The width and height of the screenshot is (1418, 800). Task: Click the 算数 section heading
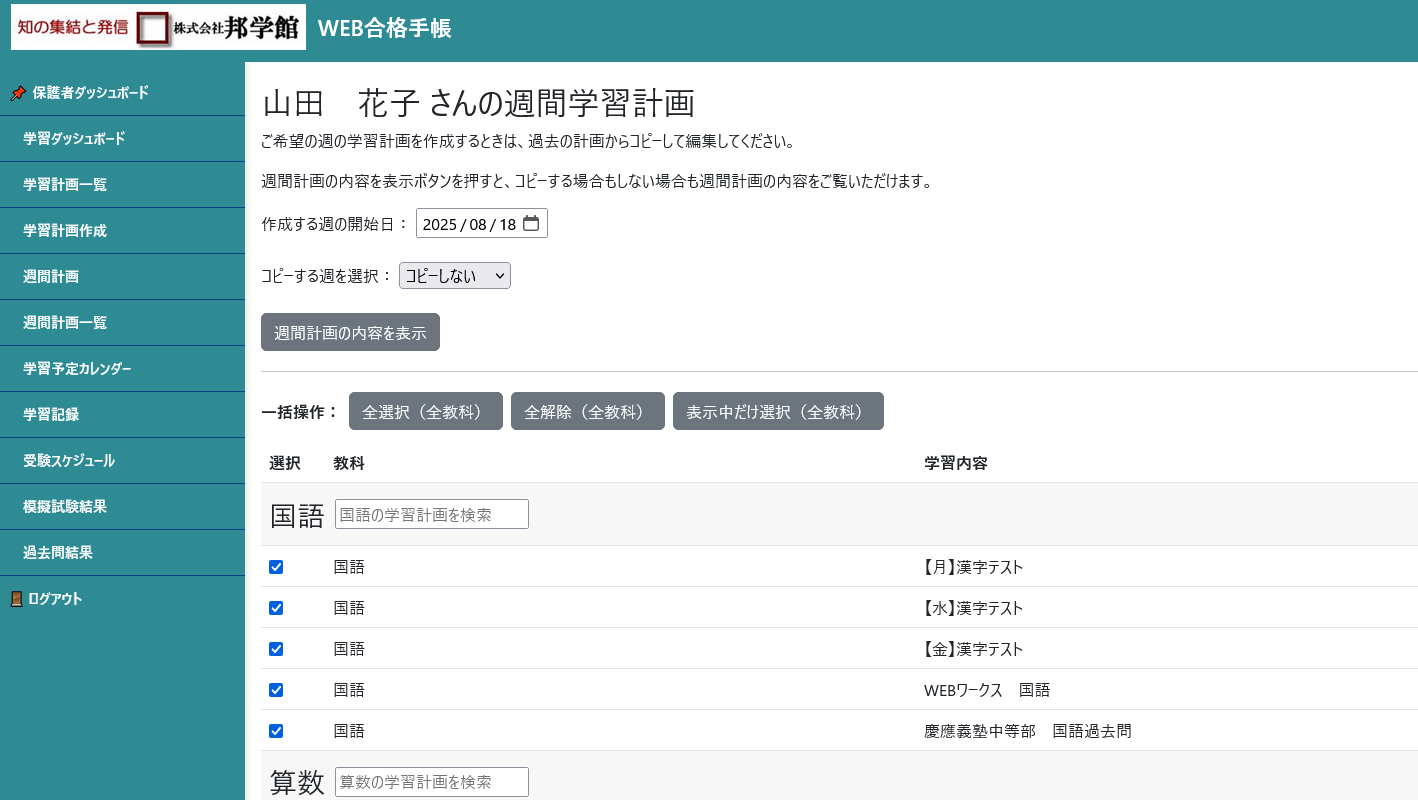coord(298,783)
